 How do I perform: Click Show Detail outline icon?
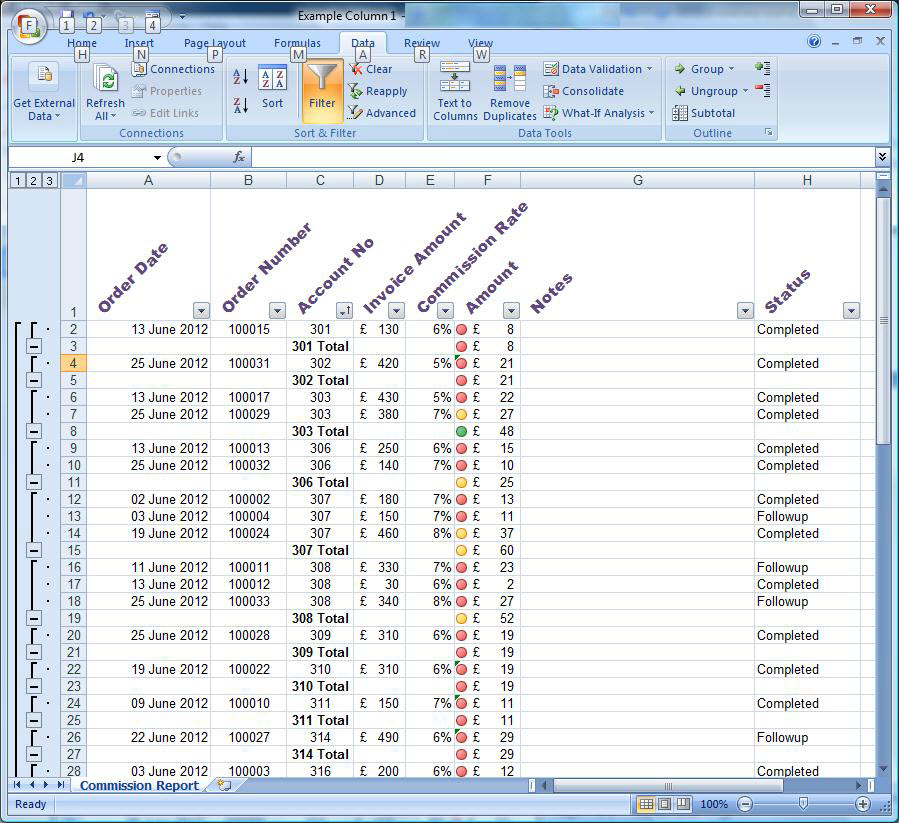click(x=763, y=68)
